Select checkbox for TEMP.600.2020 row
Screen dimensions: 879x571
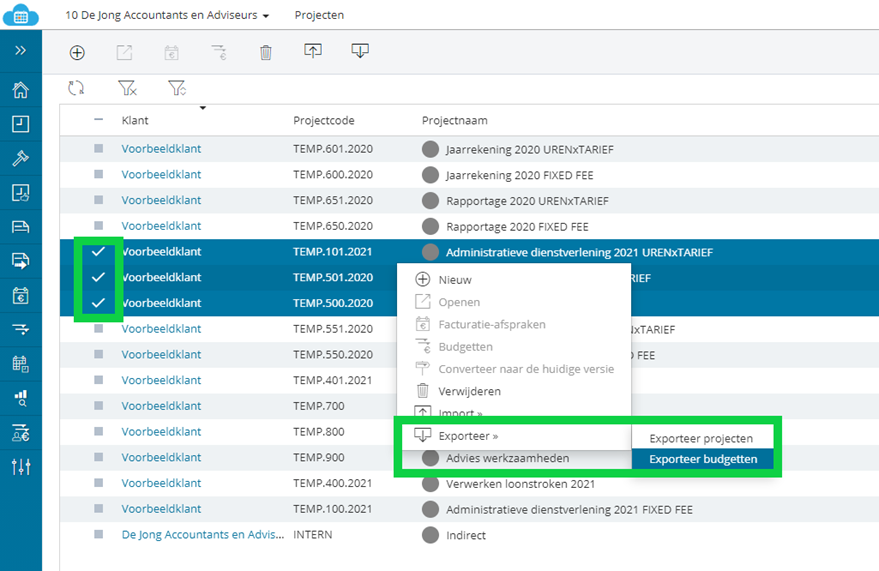tap(99, 174)
